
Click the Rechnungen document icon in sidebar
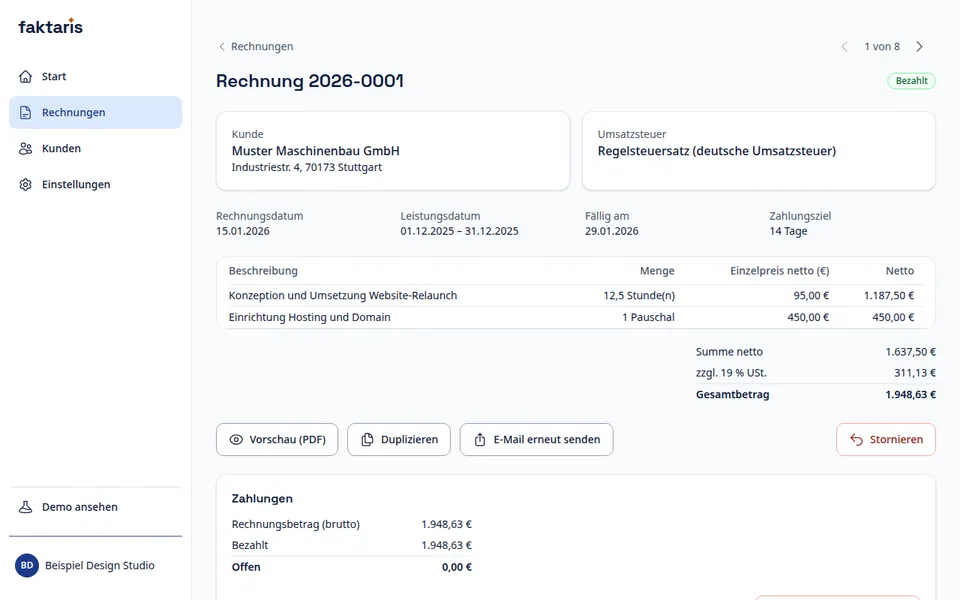25,113
